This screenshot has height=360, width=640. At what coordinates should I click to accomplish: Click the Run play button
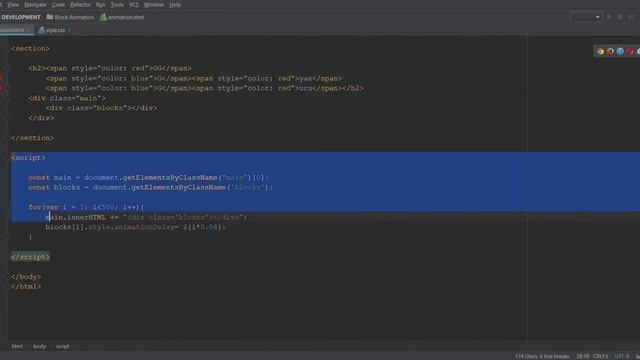609,17
